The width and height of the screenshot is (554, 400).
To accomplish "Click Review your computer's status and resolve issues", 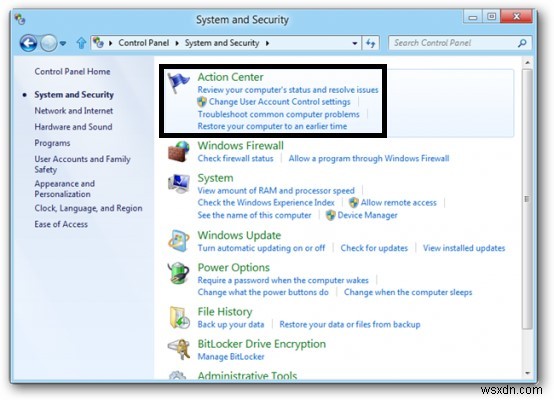I will coord(288,90).
